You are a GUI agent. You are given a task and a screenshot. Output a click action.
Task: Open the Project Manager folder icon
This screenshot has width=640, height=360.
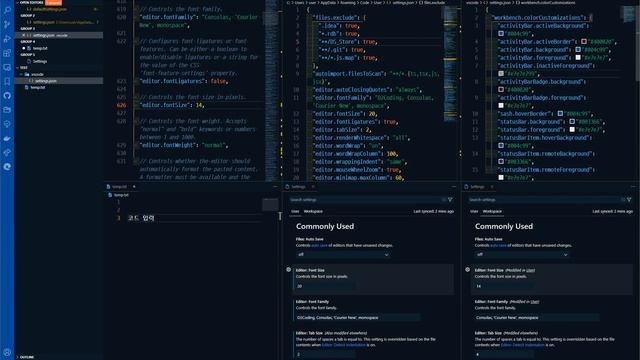coord(7,110)
